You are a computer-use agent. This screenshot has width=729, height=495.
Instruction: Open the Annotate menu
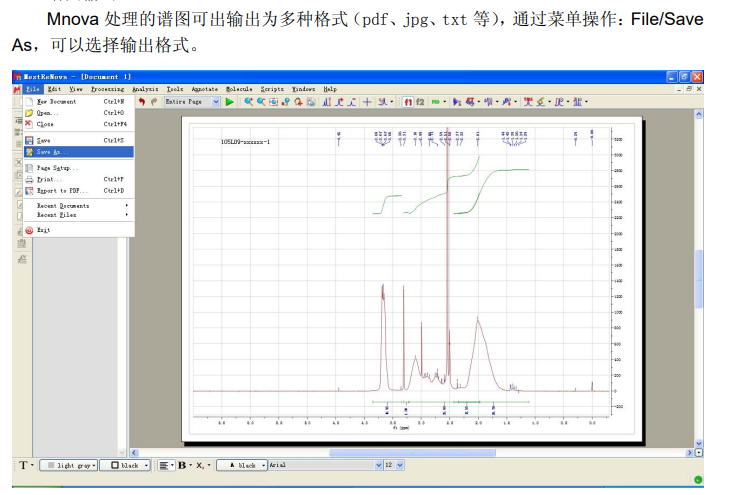coord(205,89)
